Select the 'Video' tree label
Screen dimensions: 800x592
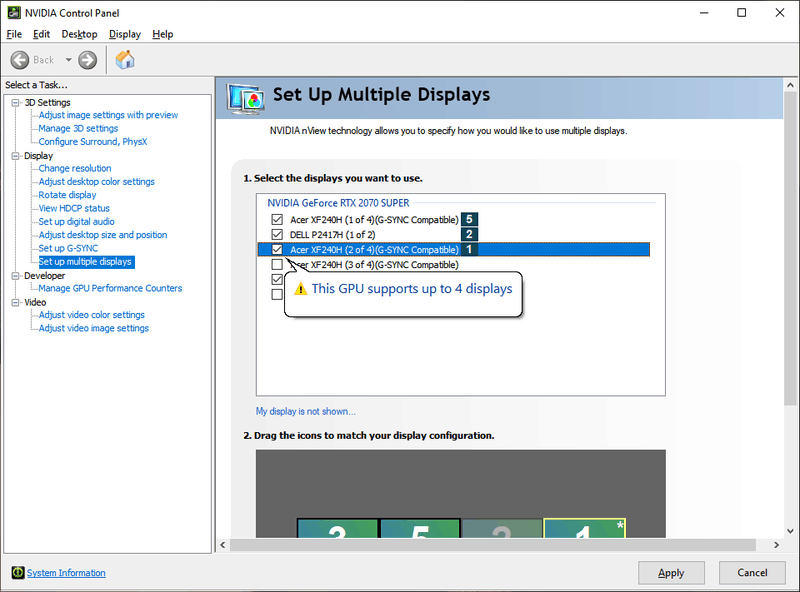tap(35, 302)
